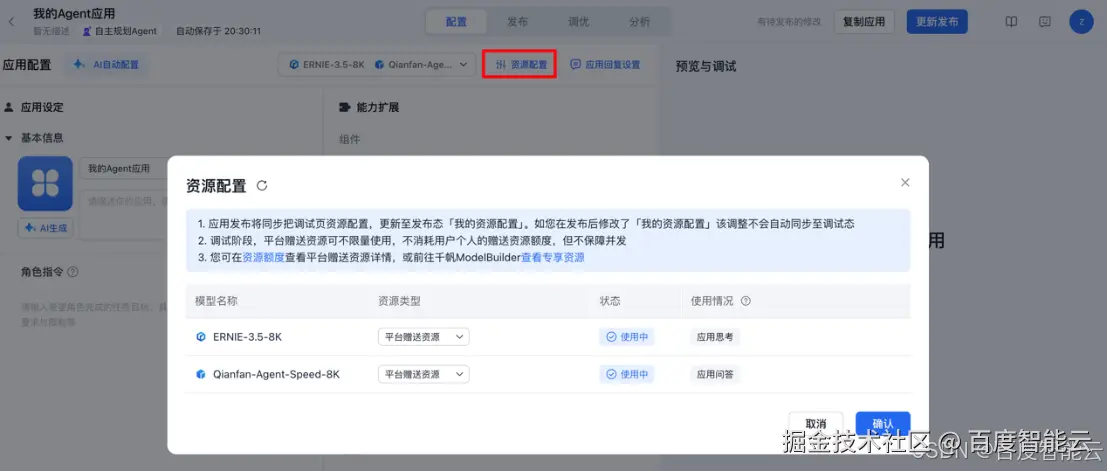Click the 复制应用 button
Image resolution: width=1108 pixels, height=471 pixels.
click(864, 22)
